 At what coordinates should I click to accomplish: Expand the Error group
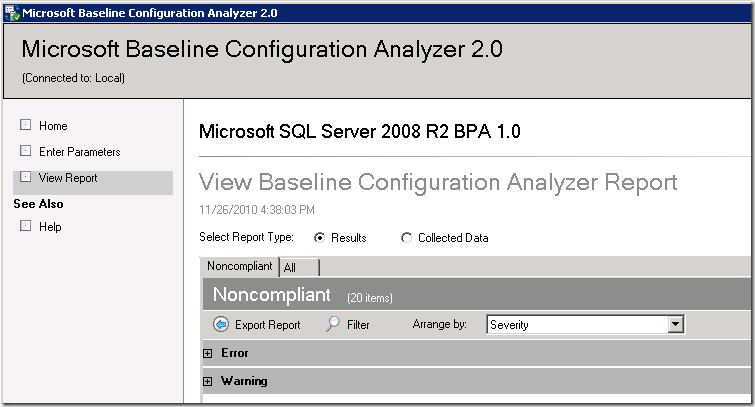coord(208,353)
